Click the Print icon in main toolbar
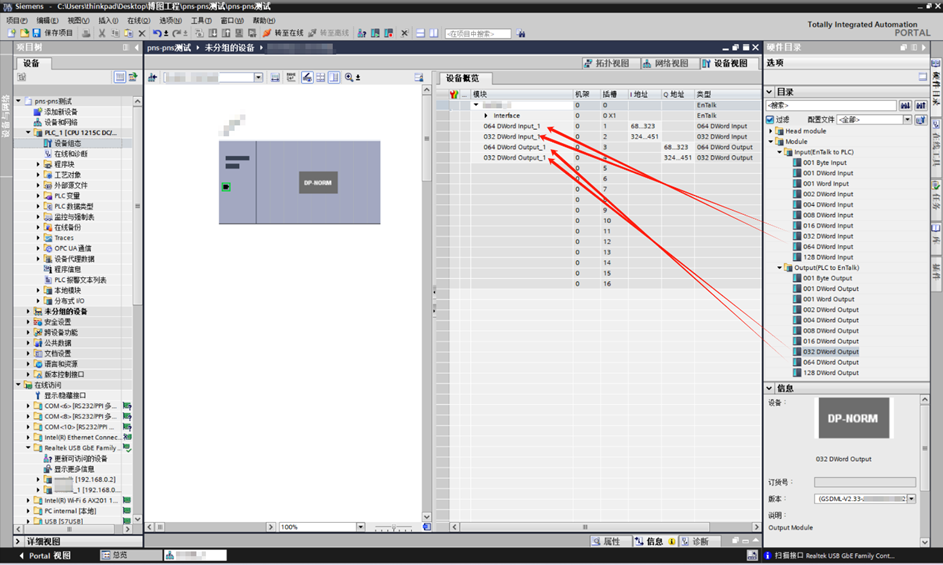The height and width of the screenshot is (565, 943). click(x=86, y=33)
